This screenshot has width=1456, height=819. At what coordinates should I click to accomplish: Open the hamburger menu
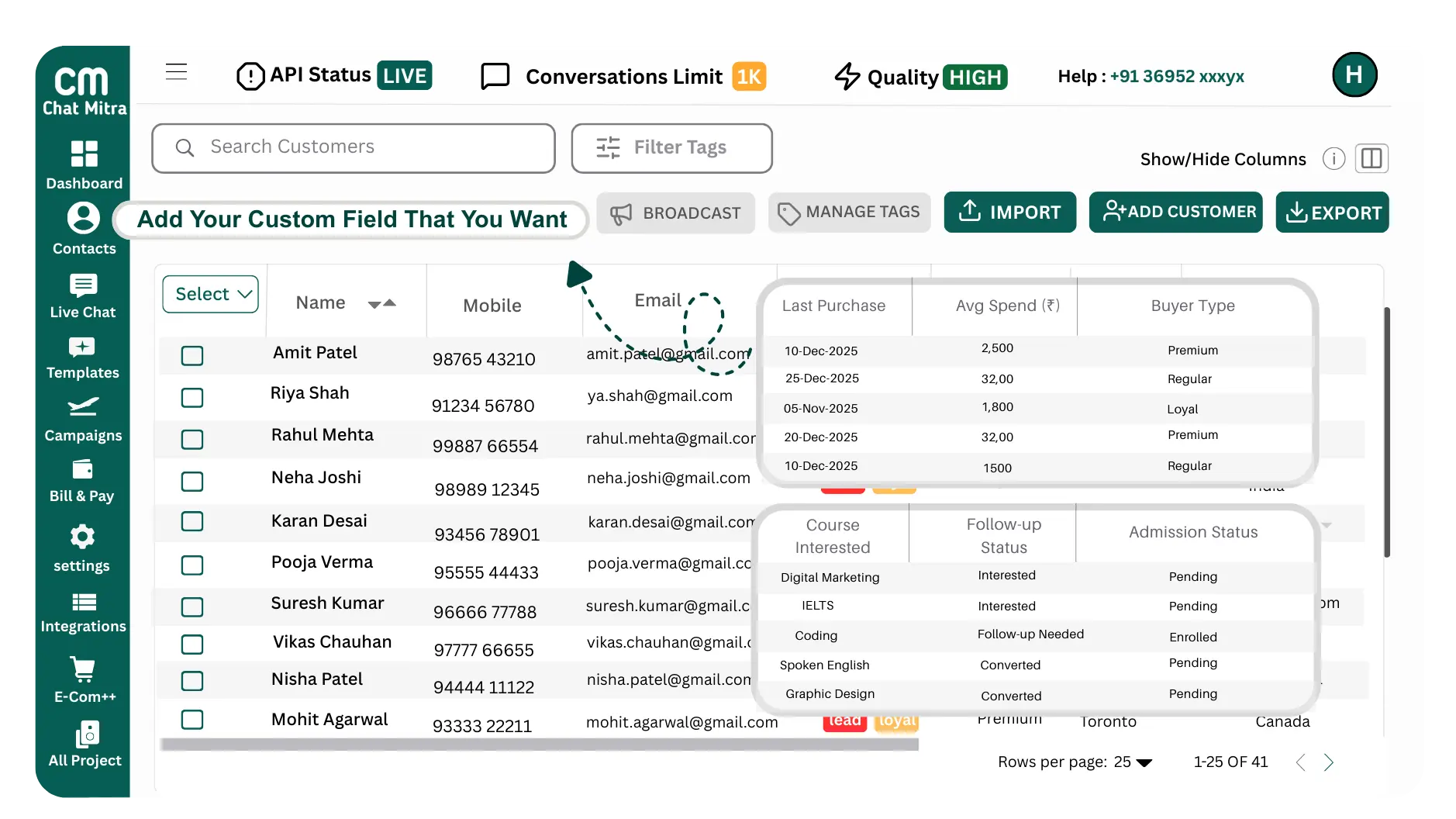176,71
